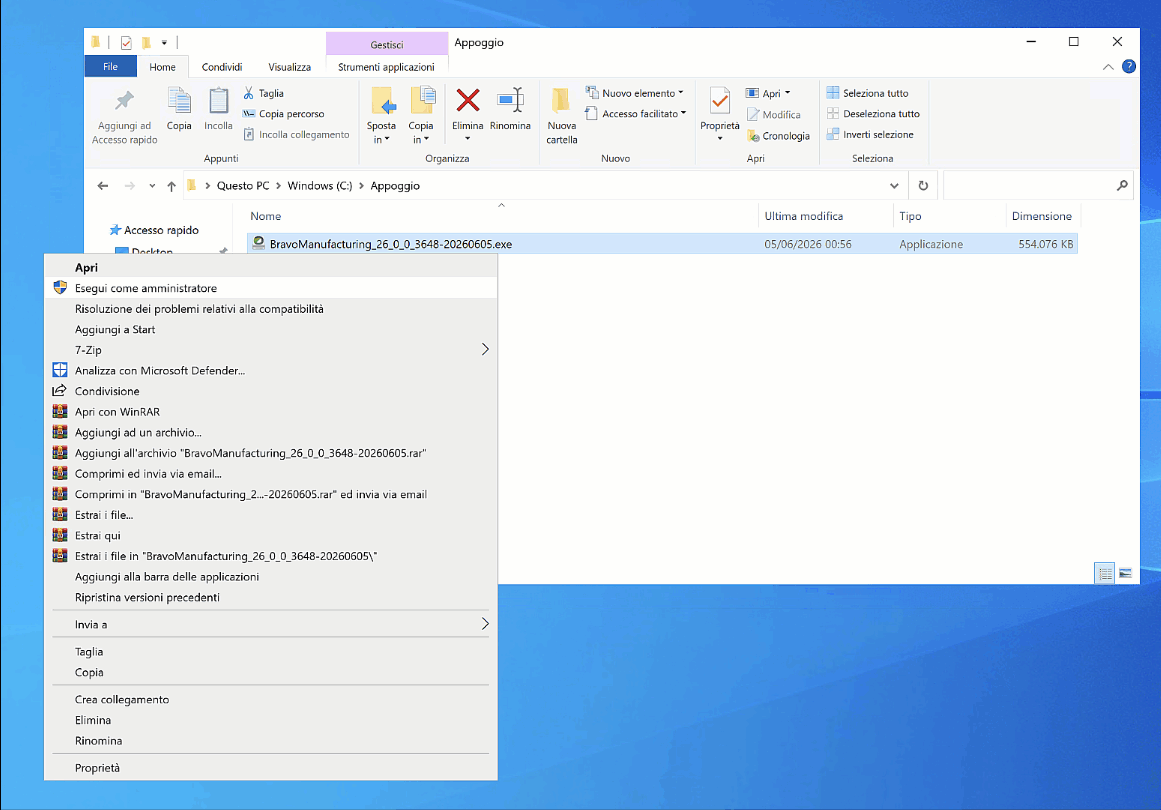This screenshot has width=1161, height=810.
Task: Click Windows (C:) in address path
Action: [x=320, y=186]
